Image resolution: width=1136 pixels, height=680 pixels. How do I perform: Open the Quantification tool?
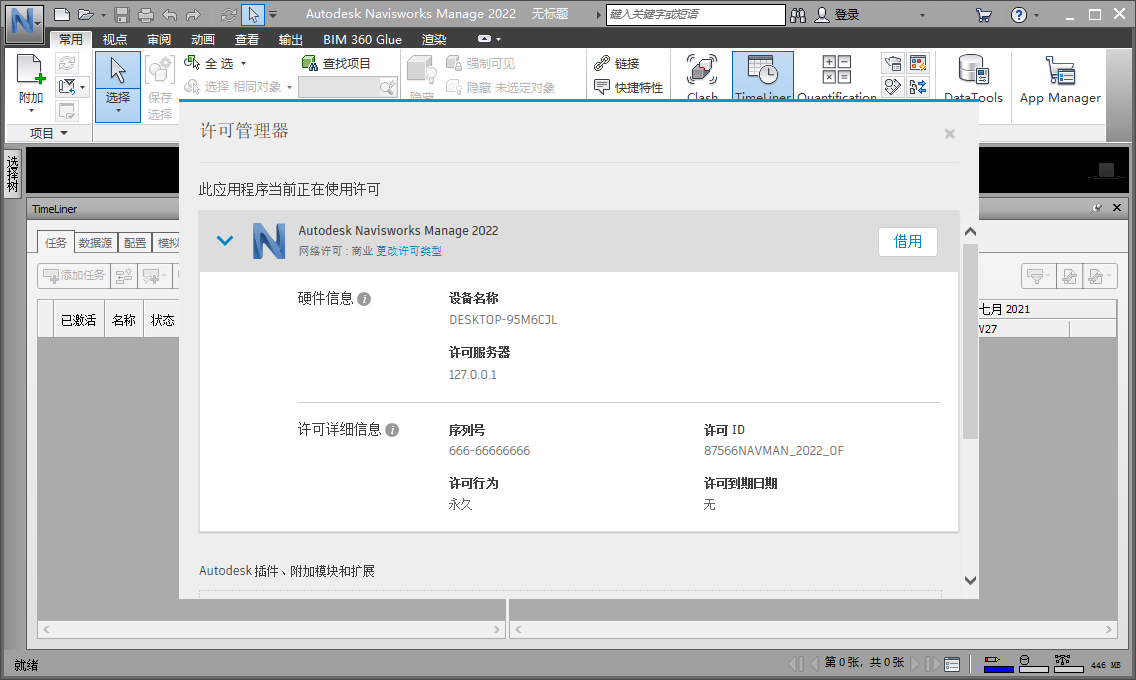pos(837,77)
